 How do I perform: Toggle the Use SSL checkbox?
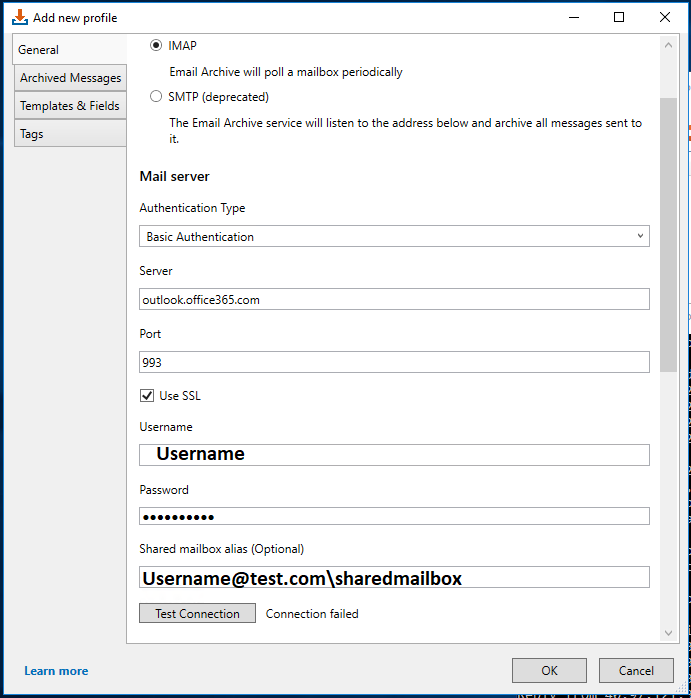(147, 396)
